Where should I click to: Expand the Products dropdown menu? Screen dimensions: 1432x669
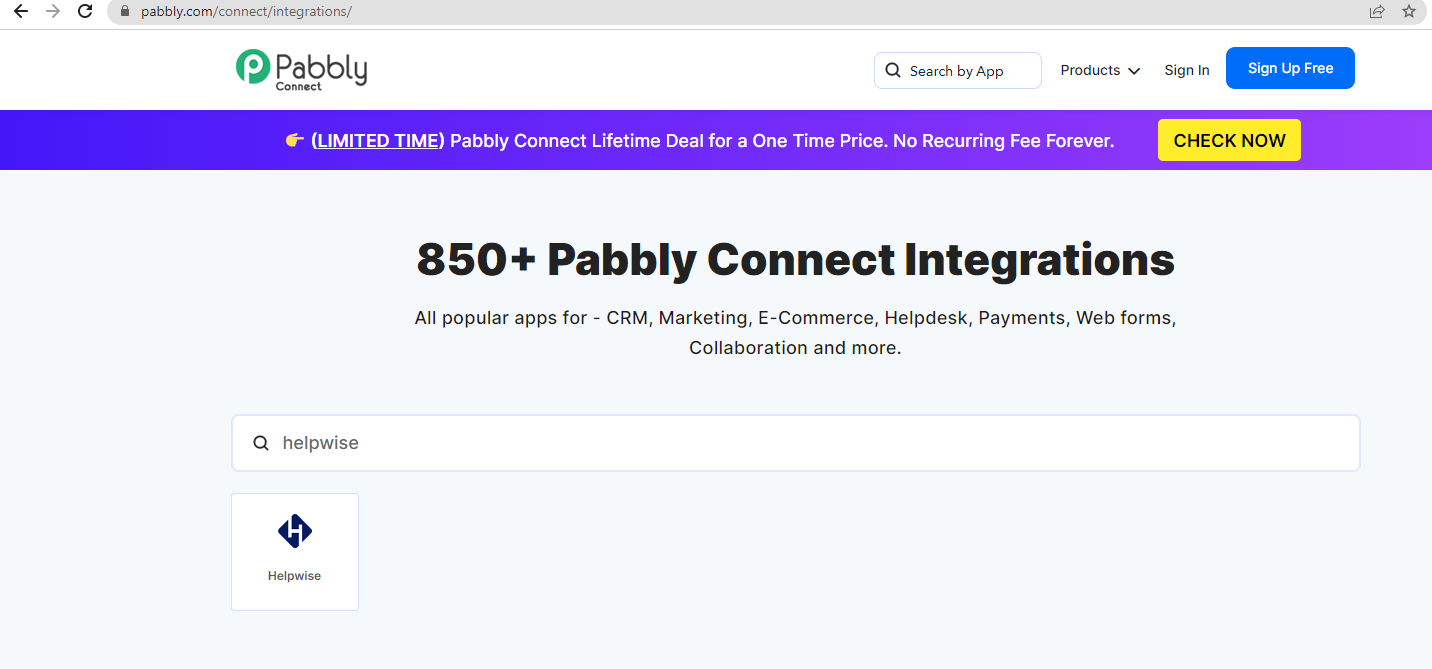pyautogui.click(x=1100, y=70)
